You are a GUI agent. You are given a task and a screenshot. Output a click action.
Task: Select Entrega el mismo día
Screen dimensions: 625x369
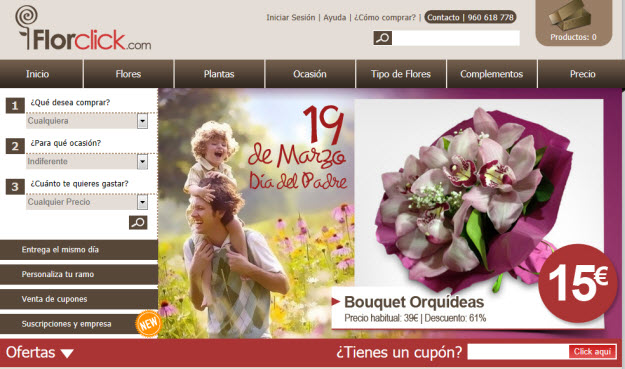coord(79,250)
